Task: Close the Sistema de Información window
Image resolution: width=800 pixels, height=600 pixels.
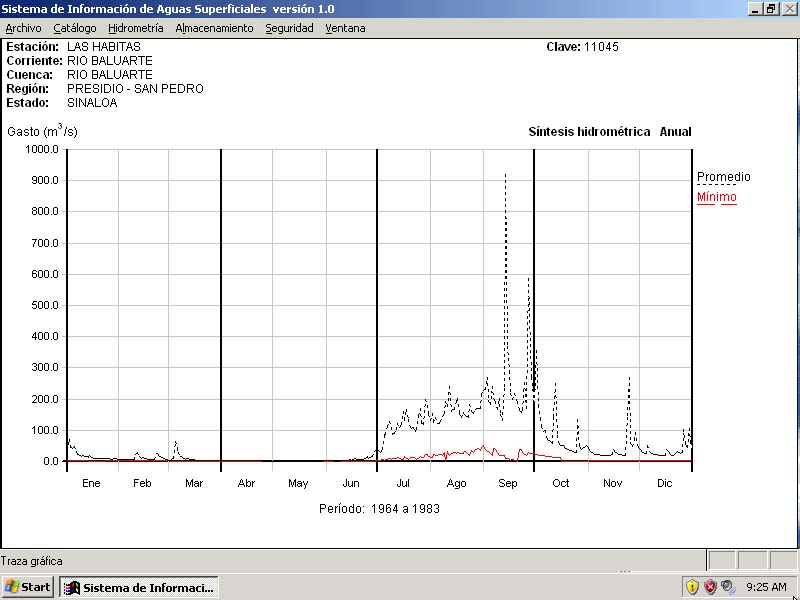Action: (788, 8)
